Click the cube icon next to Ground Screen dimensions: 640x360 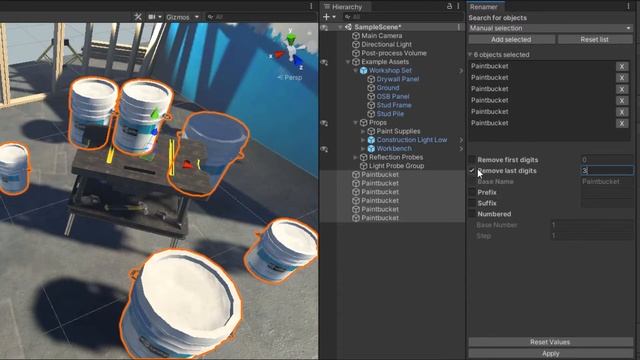pos(371,88)
